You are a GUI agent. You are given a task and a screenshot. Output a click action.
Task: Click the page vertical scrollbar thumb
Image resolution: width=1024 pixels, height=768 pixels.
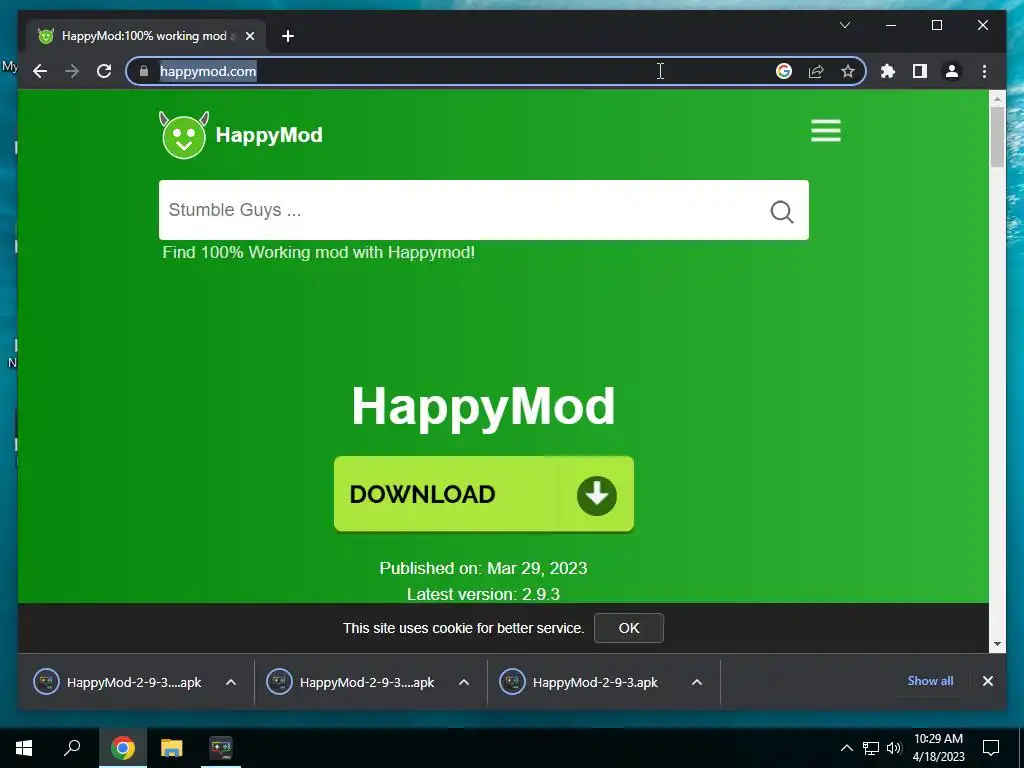coord(997,136)
